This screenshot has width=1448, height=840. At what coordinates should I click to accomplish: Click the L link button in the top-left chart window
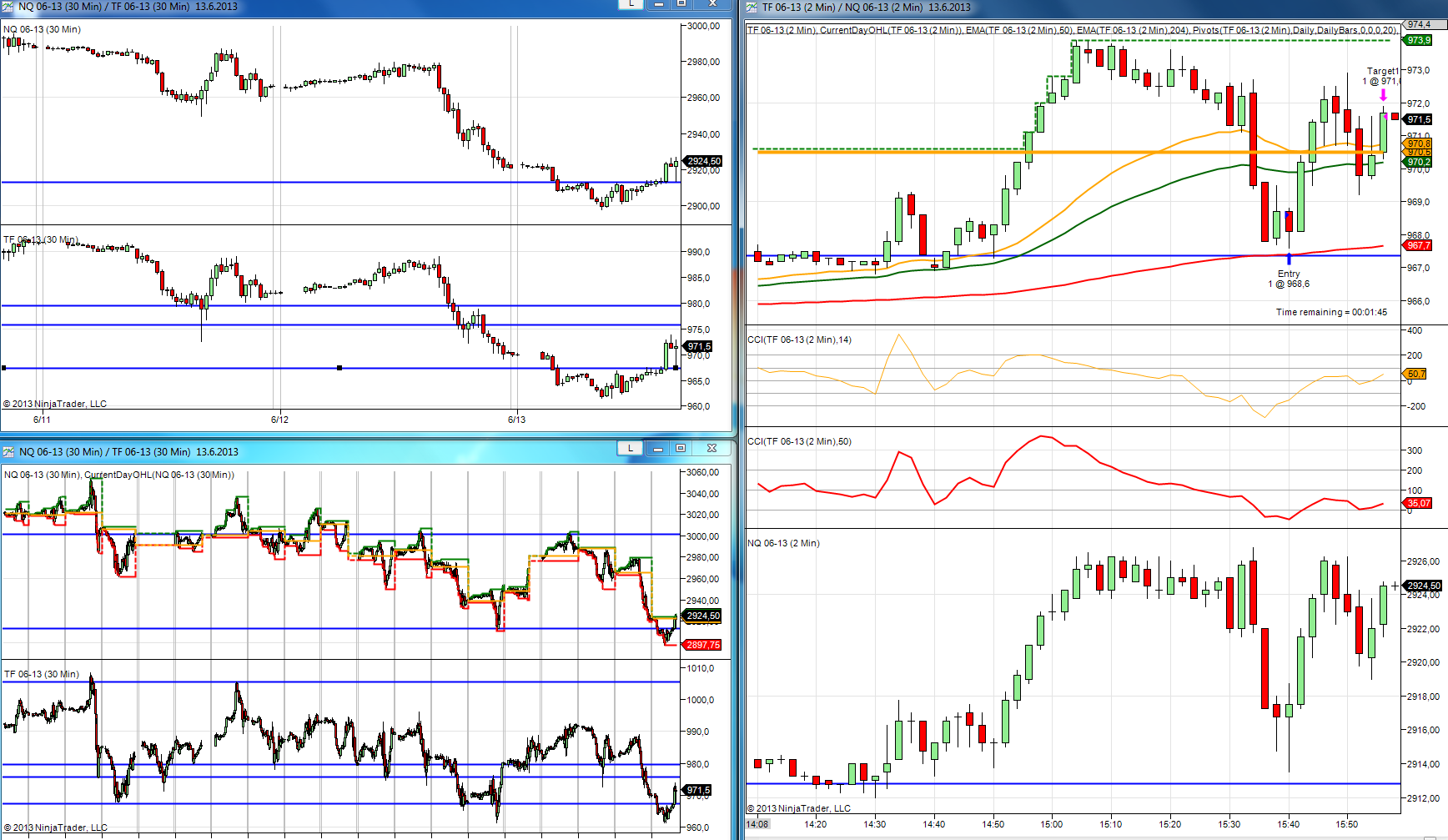[x=631, y=3]
